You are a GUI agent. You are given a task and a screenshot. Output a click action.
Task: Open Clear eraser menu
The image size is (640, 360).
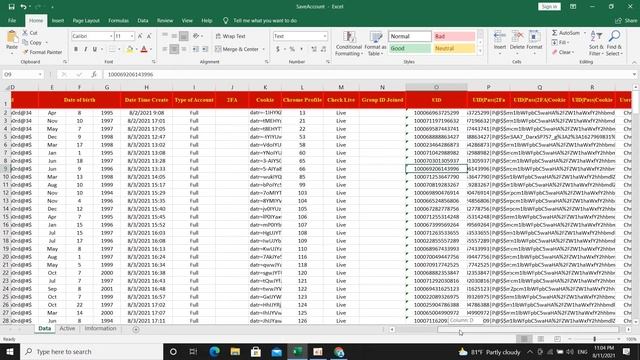click(563, 52)
